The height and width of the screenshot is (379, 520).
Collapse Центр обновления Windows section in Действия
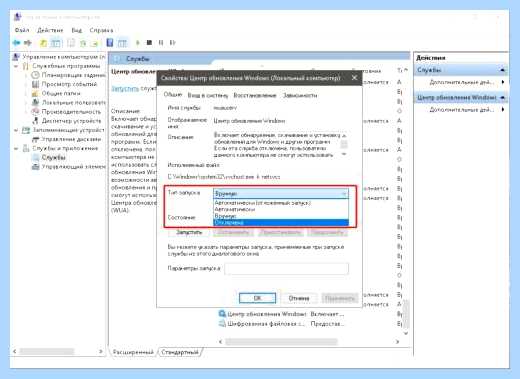[x=502, y=97]
